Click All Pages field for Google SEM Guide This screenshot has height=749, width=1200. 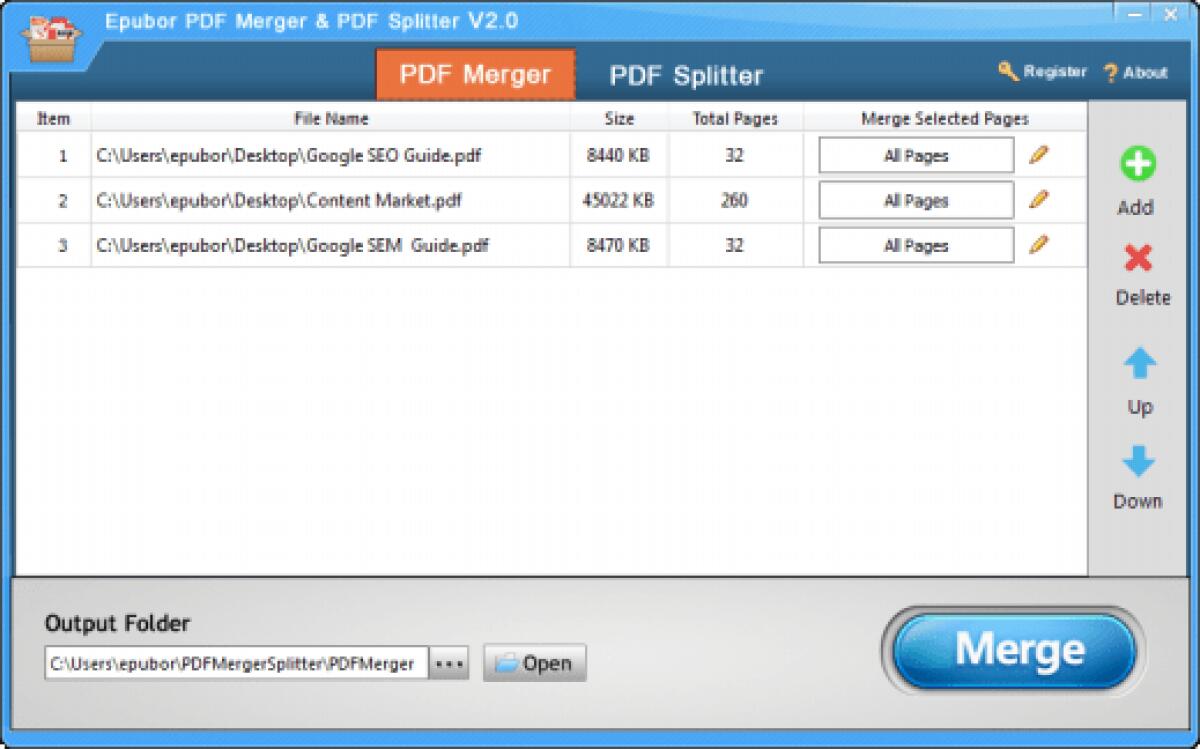[x=915, y=246]
